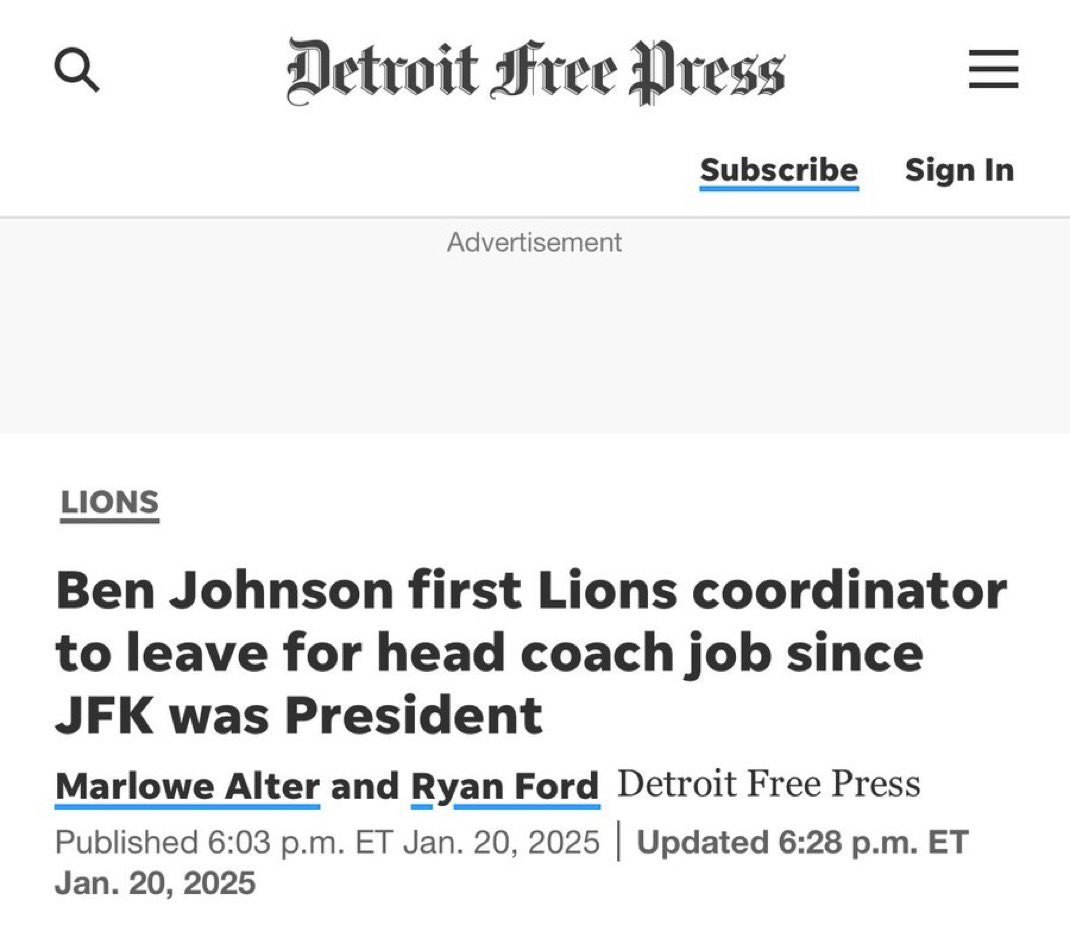Screen dimensions: 1070x944
Task: Click 'Jan. 20, 2025' on bottom line
Action: pos(156,883)
